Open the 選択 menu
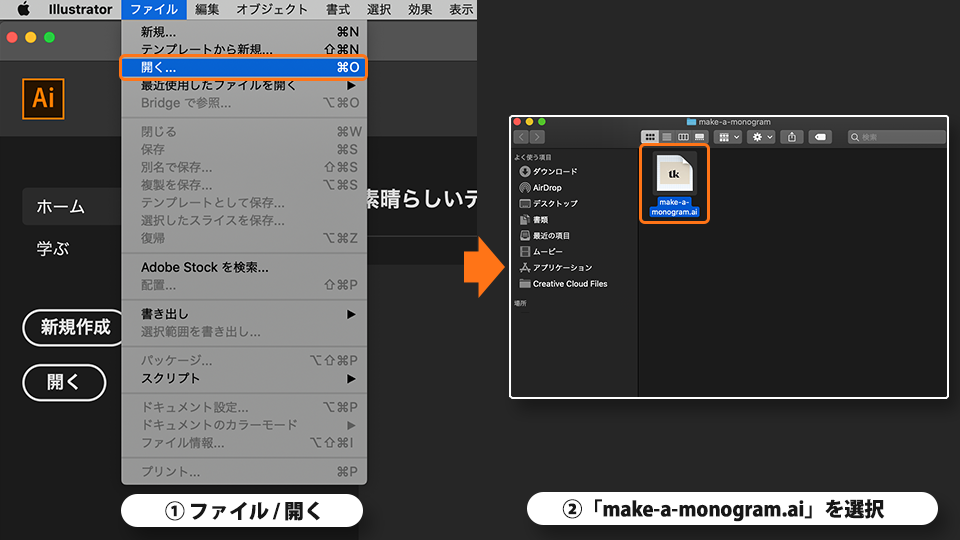Image resolution: width=960 pixels, height=540 pixels. tap(379, 9)
